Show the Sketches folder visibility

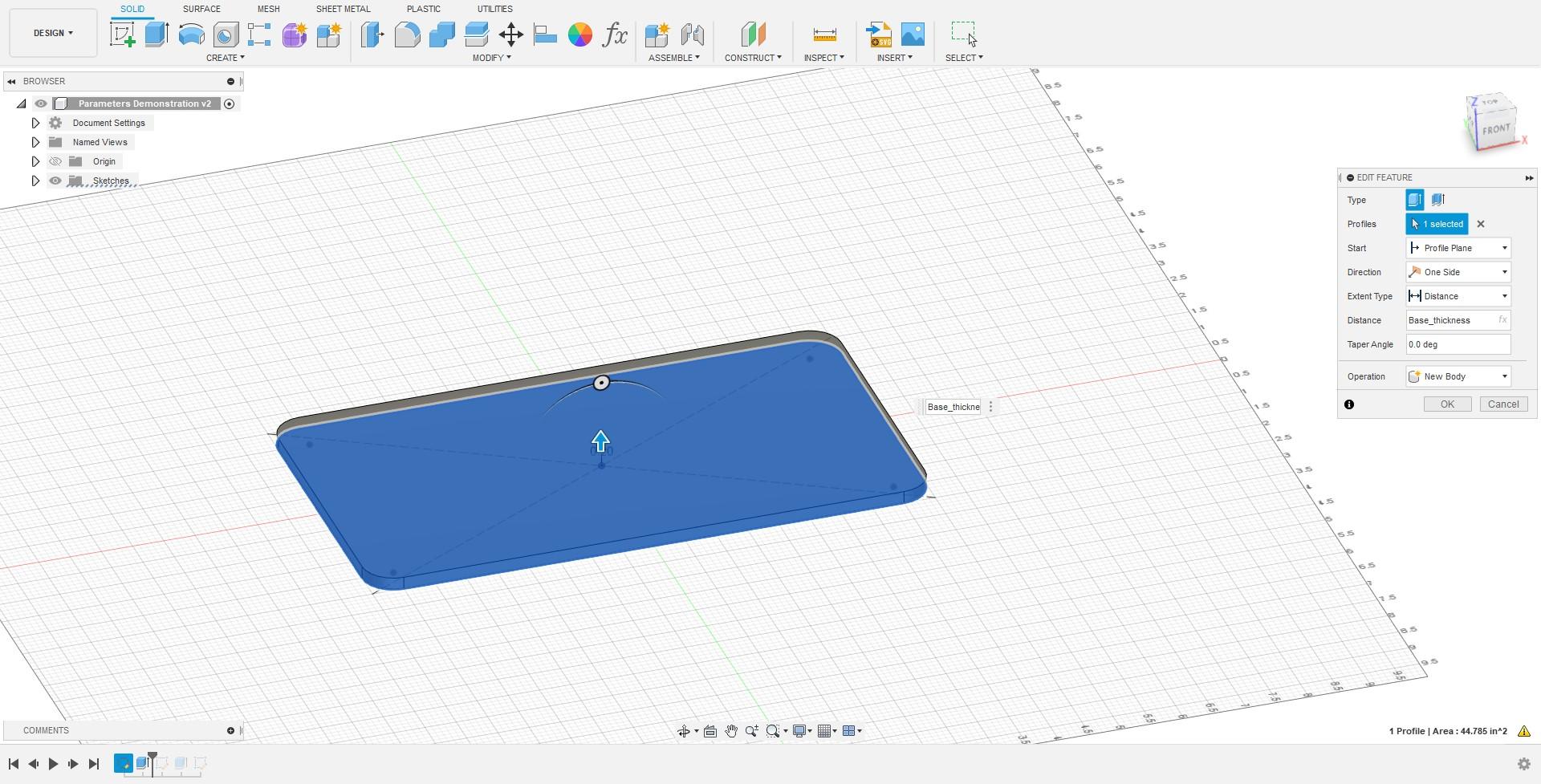pyautogui.click(x=55, y=181)
